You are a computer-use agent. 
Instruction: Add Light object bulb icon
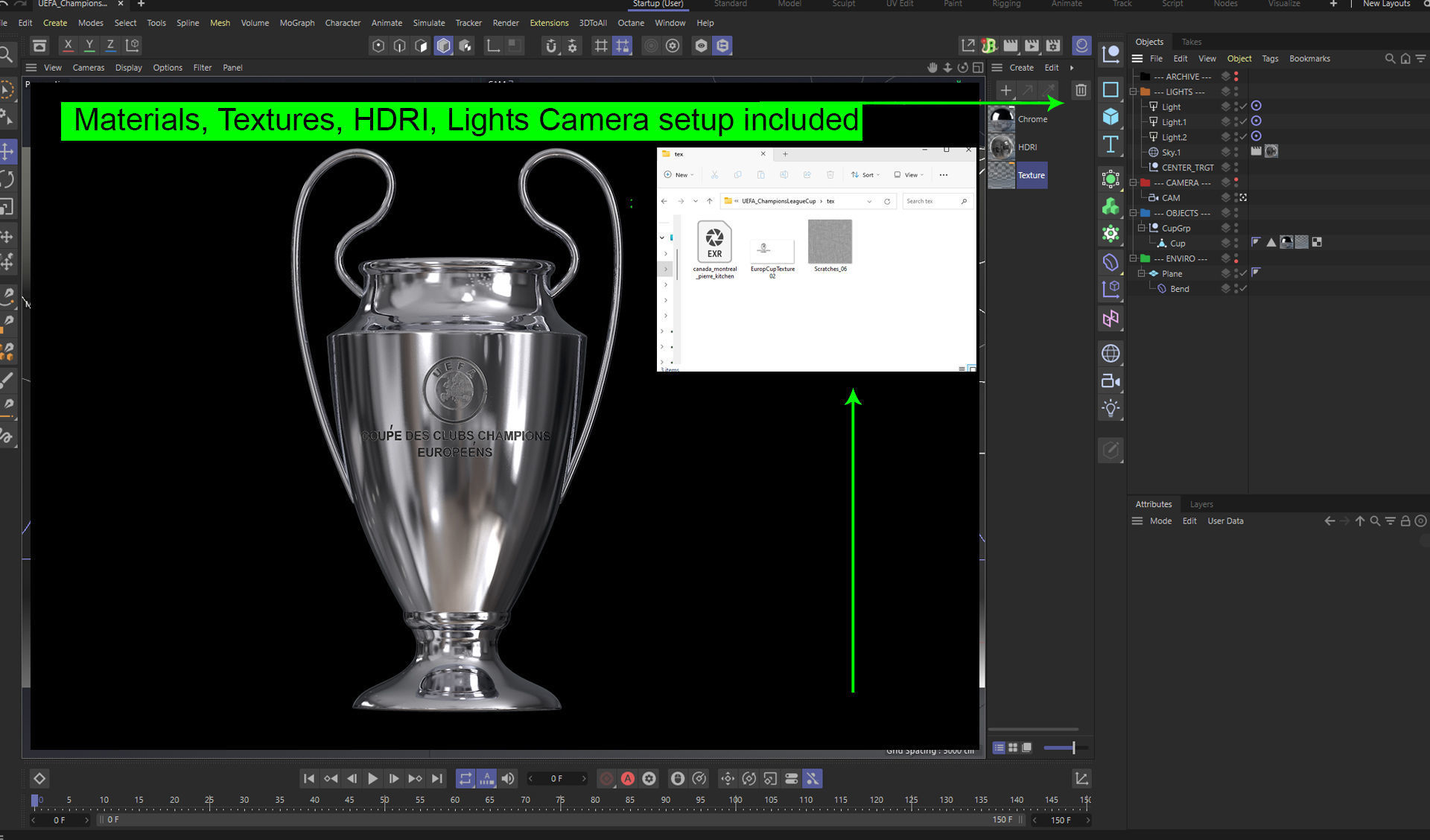click(1110, 408)
